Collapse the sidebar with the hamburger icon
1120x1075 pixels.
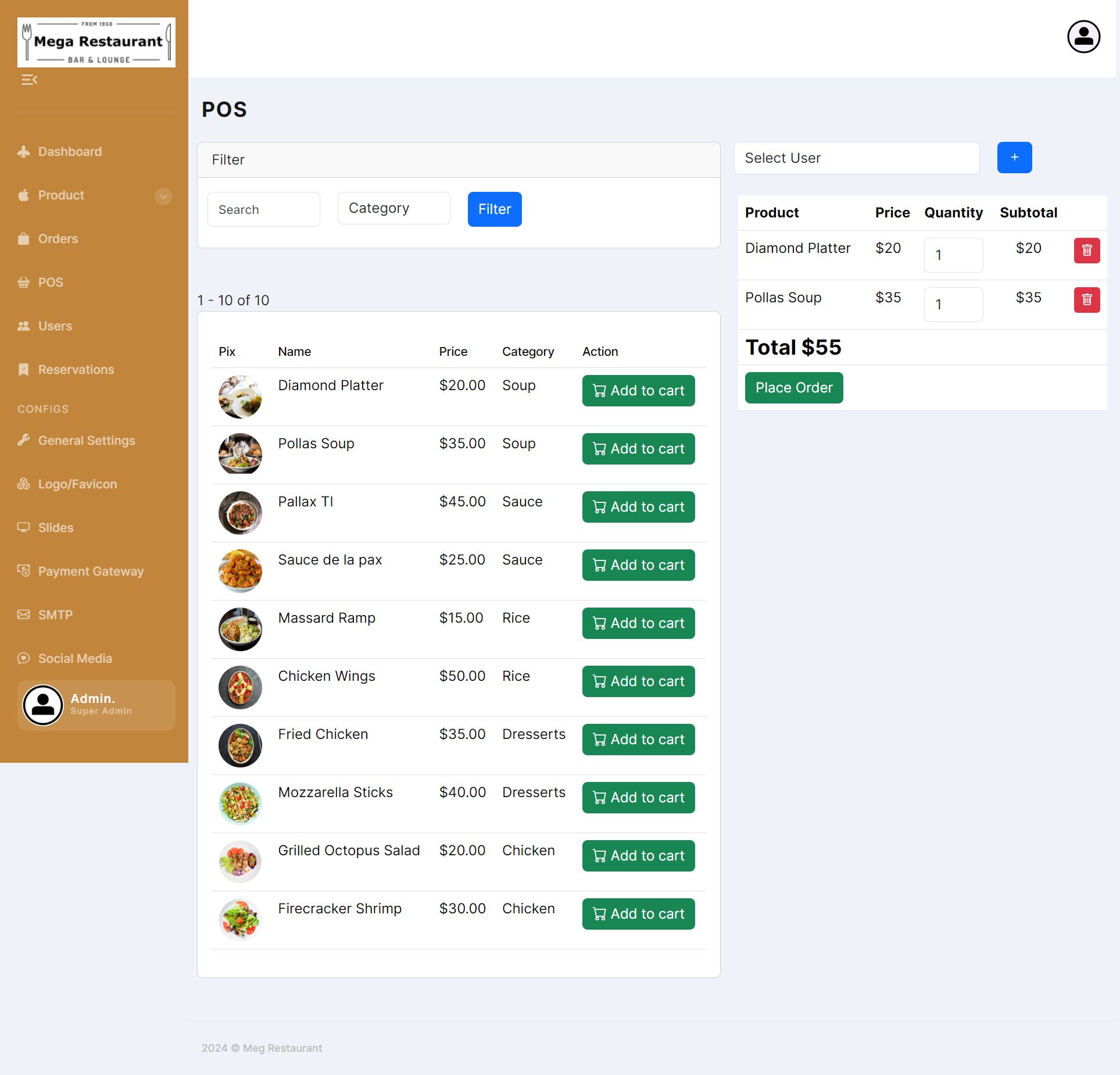coord(29,80)
